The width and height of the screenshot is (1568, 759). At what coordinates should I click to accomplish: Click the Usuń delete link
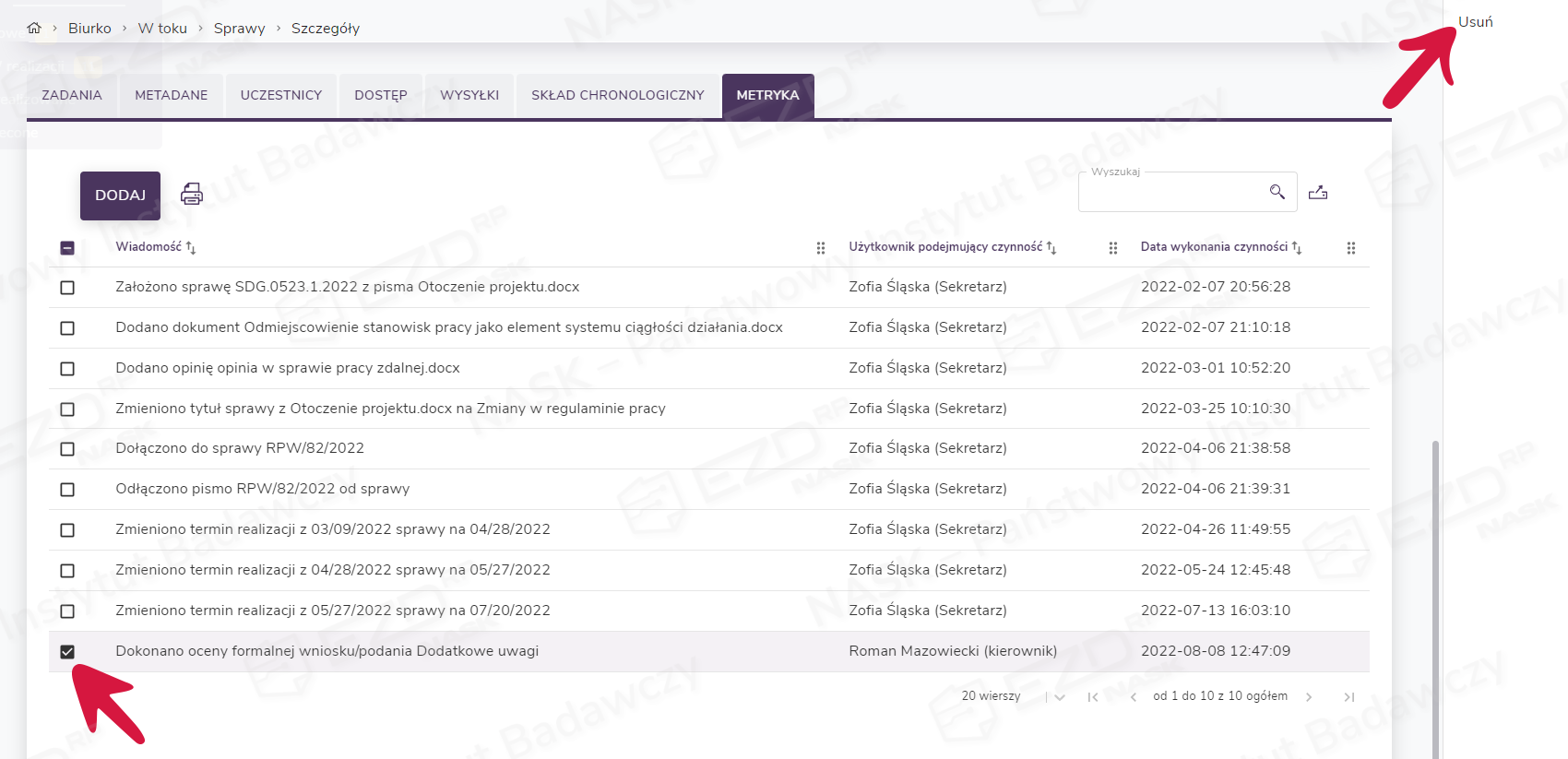[x=1475, y=22]
